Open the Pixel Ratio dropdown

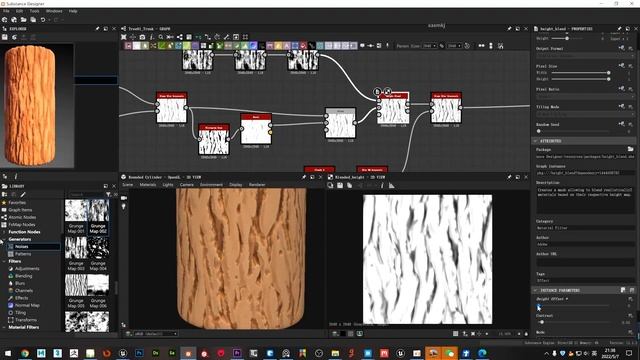pyautogui.click(x=585, y=96)
